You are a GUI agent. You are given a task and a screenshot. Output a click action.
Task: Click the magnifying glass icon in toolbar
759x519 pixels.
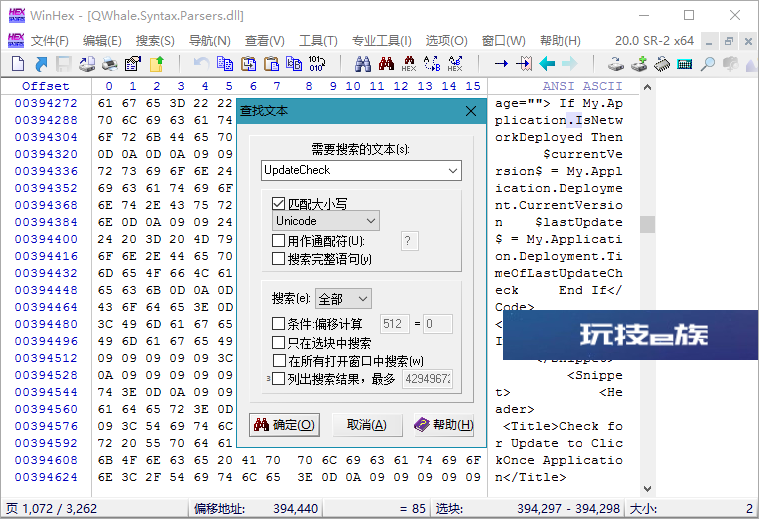coord(708,63)
